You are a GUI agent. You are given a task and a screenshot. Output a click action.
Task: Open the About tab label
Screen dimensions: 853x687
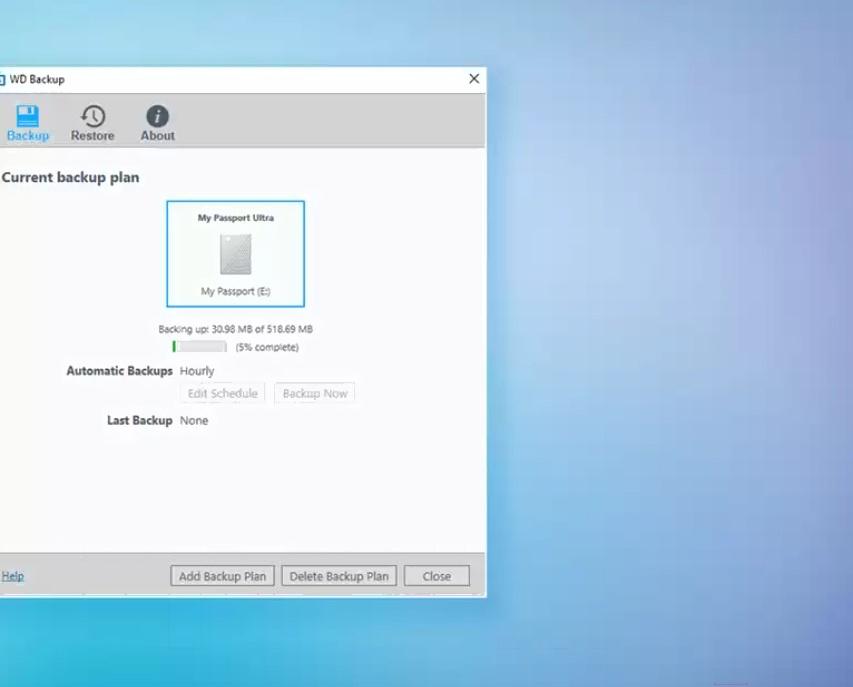pyautogui.click(x=157, y=136)
